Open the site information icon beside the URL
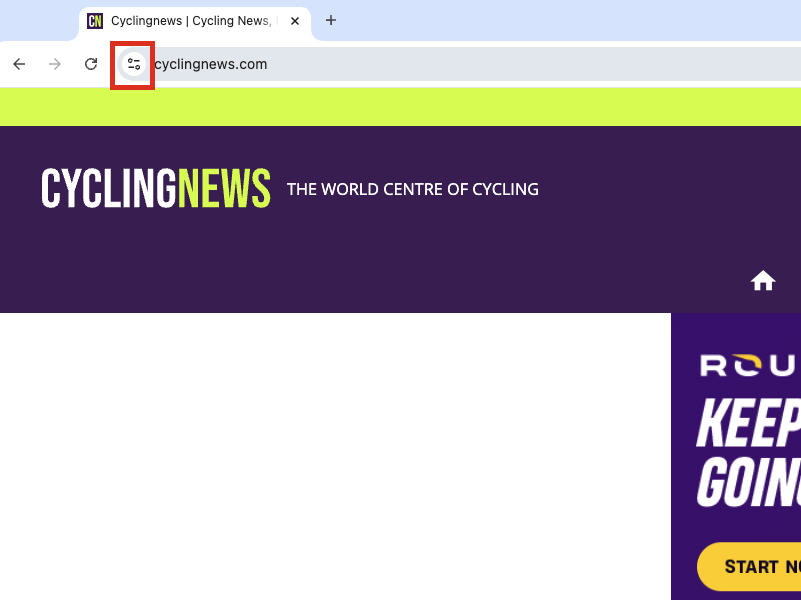Viewport: 801px width, 600px height. pos(133,64)
